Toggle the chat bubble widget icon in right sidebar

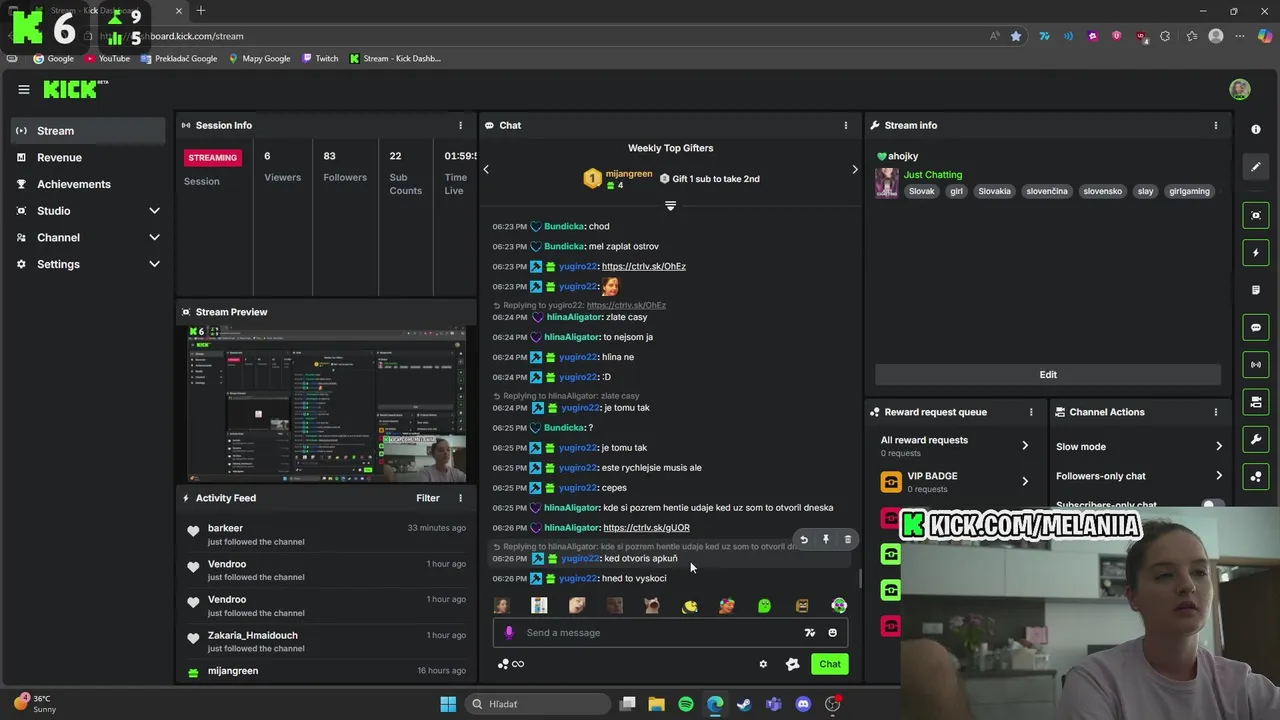tap(1256, 327)
